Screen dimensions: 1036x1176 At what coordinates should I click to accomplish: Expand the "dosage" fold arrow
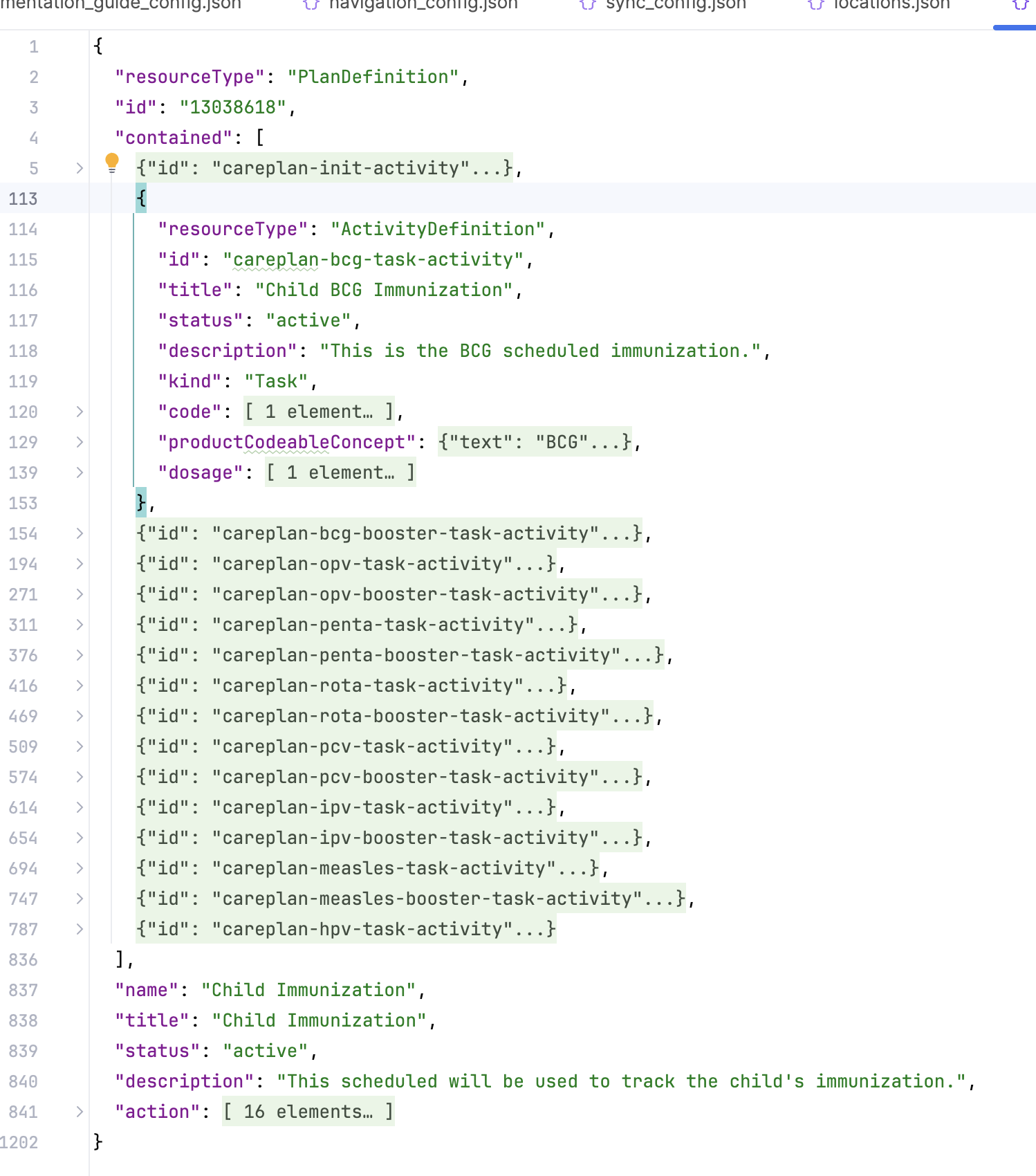pos(80,472)
